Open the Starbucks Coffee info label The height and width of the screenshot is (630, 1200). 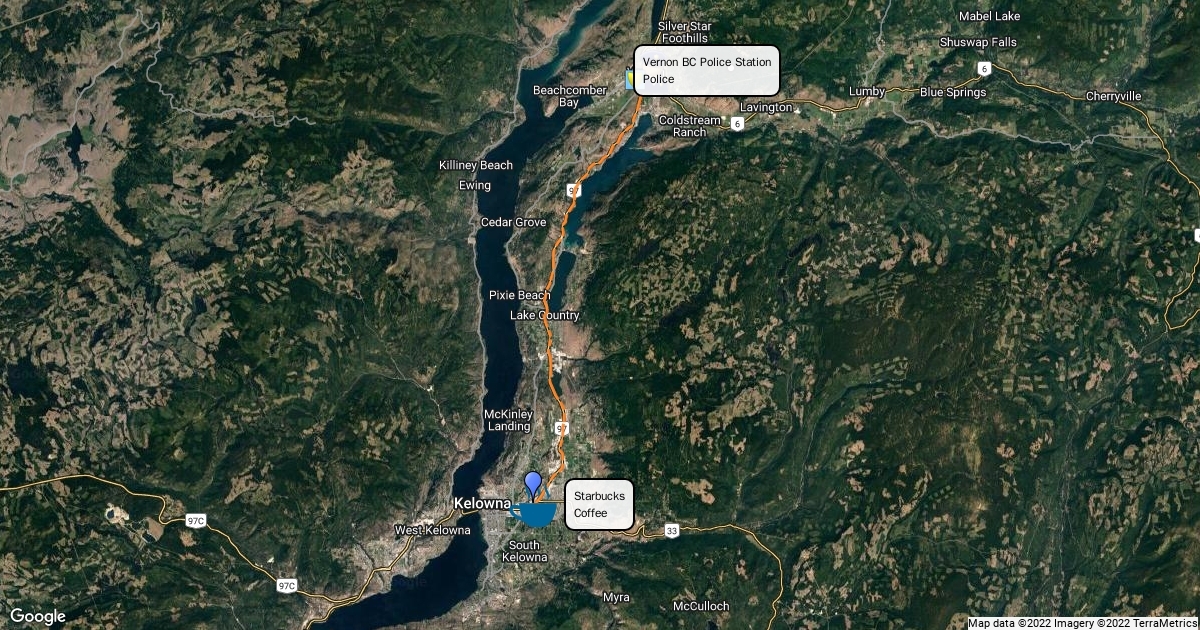(x=600, y=504)
